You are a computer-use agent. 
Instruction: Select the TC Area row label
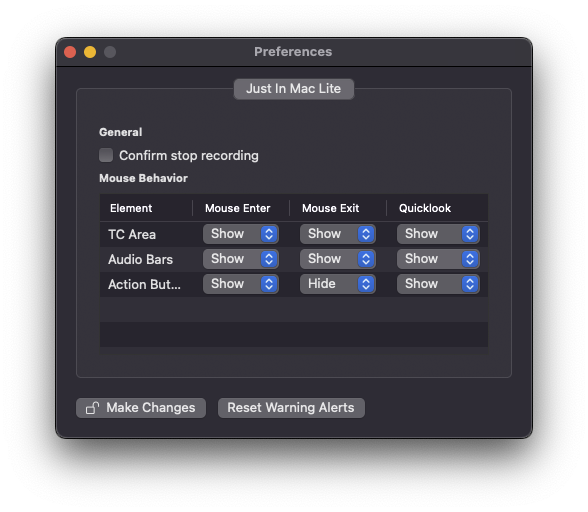132,234
